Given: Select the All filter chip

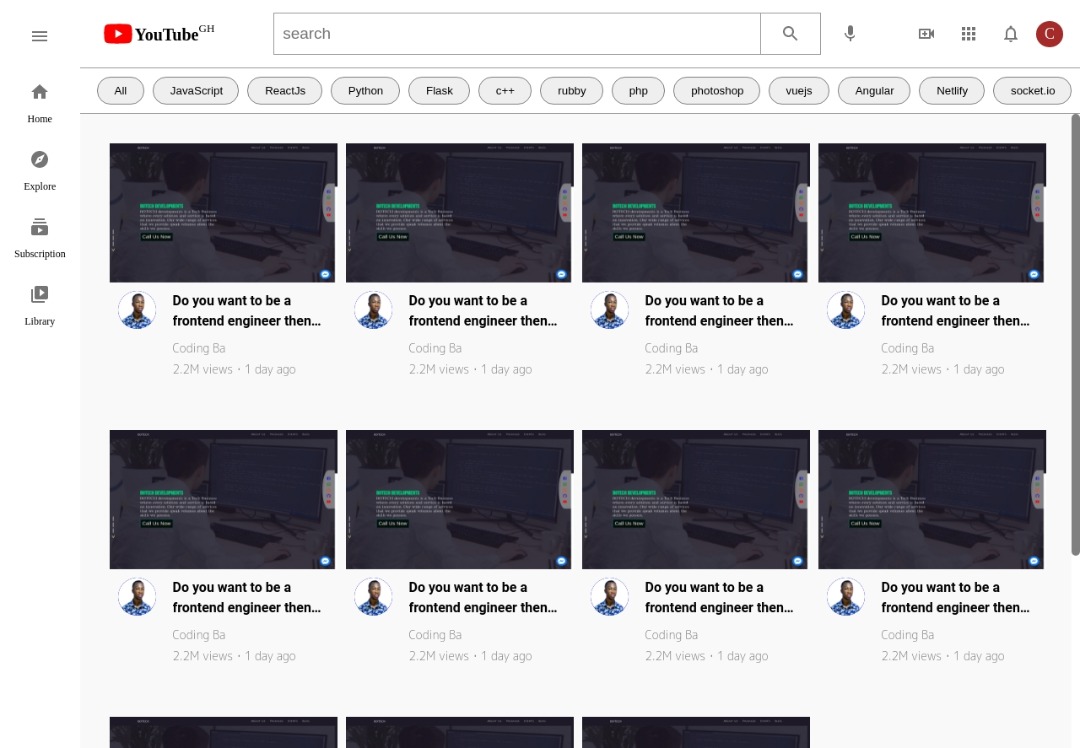Looking at the screenshot, I should 121,91.
